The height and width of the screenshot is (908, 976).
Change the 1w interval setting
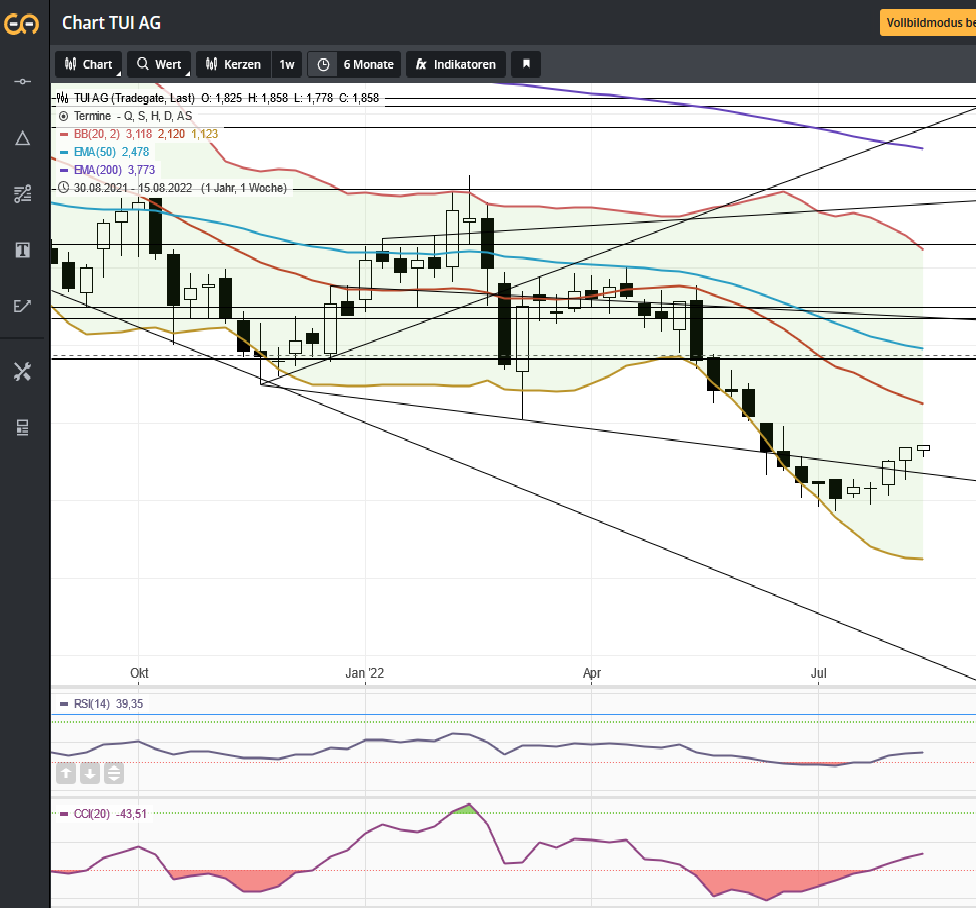pyautogui.click(x=287, y=64)
